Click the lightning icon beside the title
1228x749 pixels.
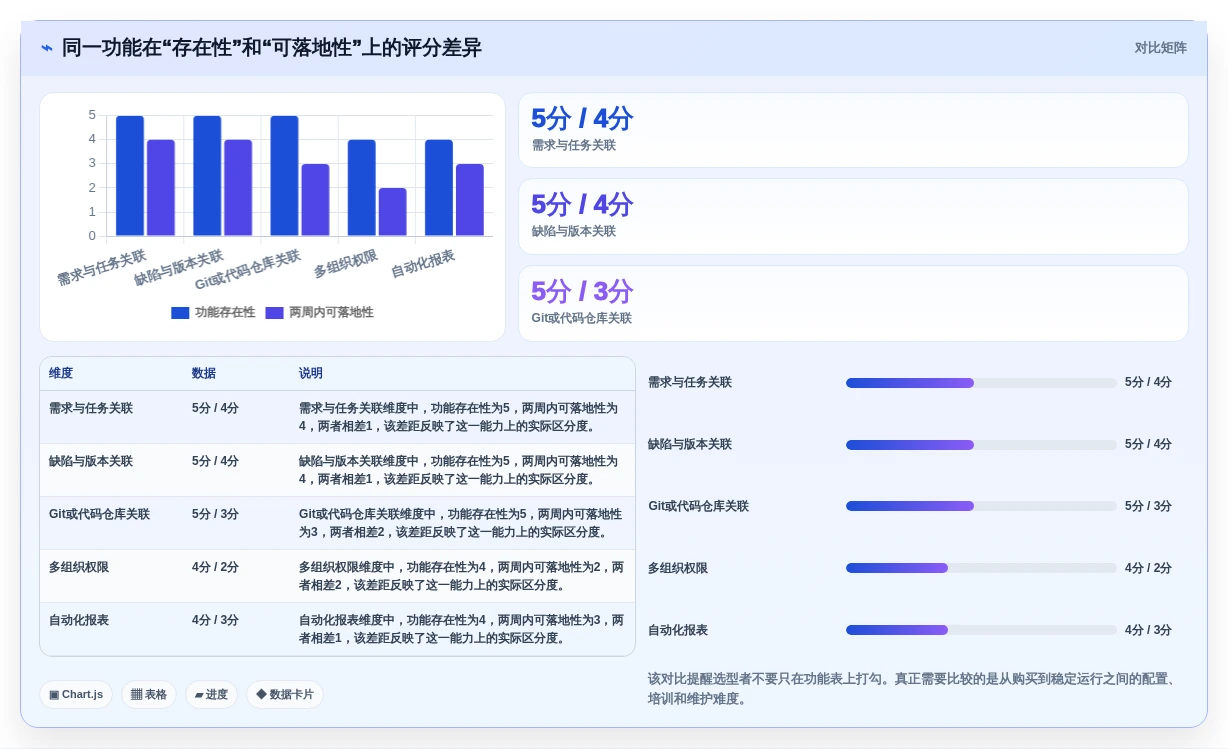pyautogui.click(x=47, y=48)
